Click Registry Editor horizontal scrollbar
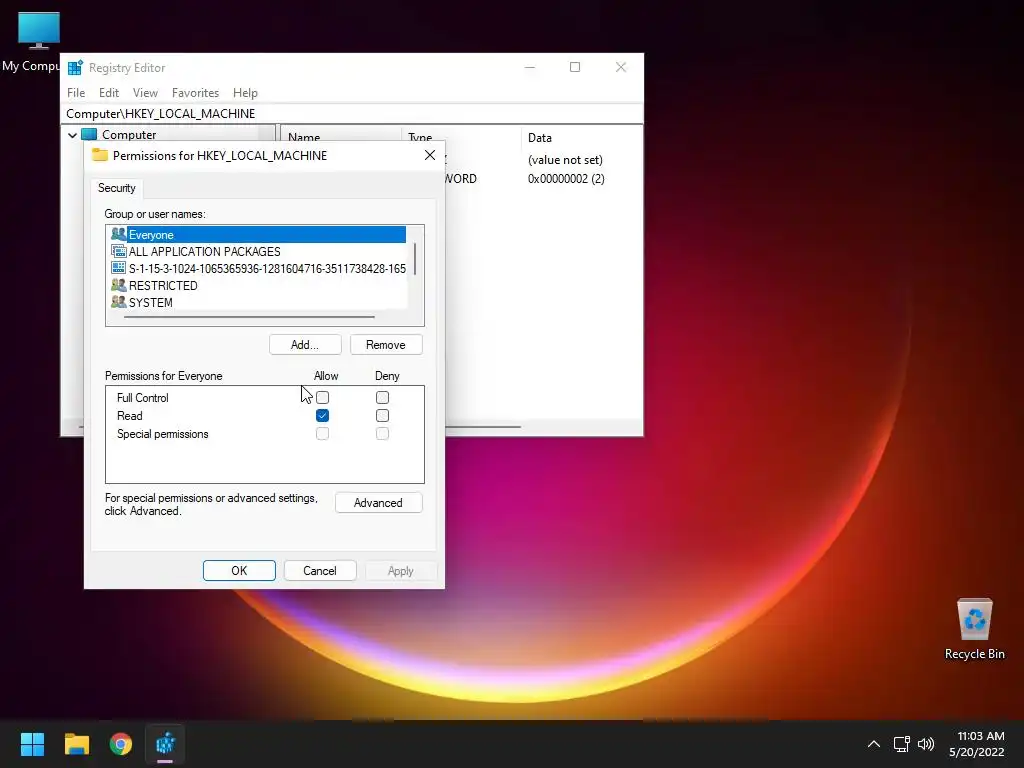The width and height of the screenshot is (1024, 768). click(483, 427)
